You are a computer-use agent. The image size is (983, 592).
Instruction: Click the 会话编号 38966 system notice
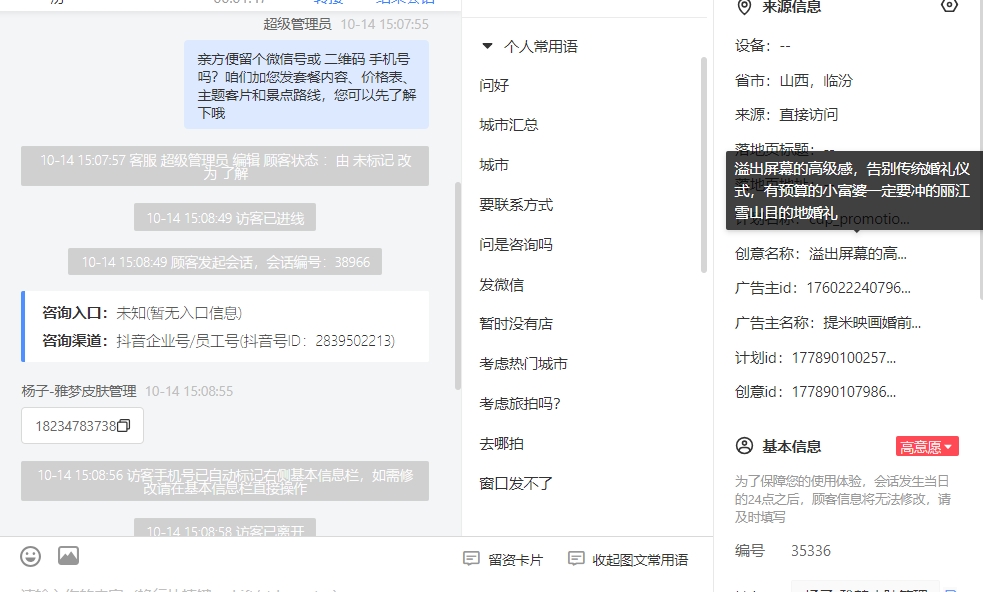point(225,262)
